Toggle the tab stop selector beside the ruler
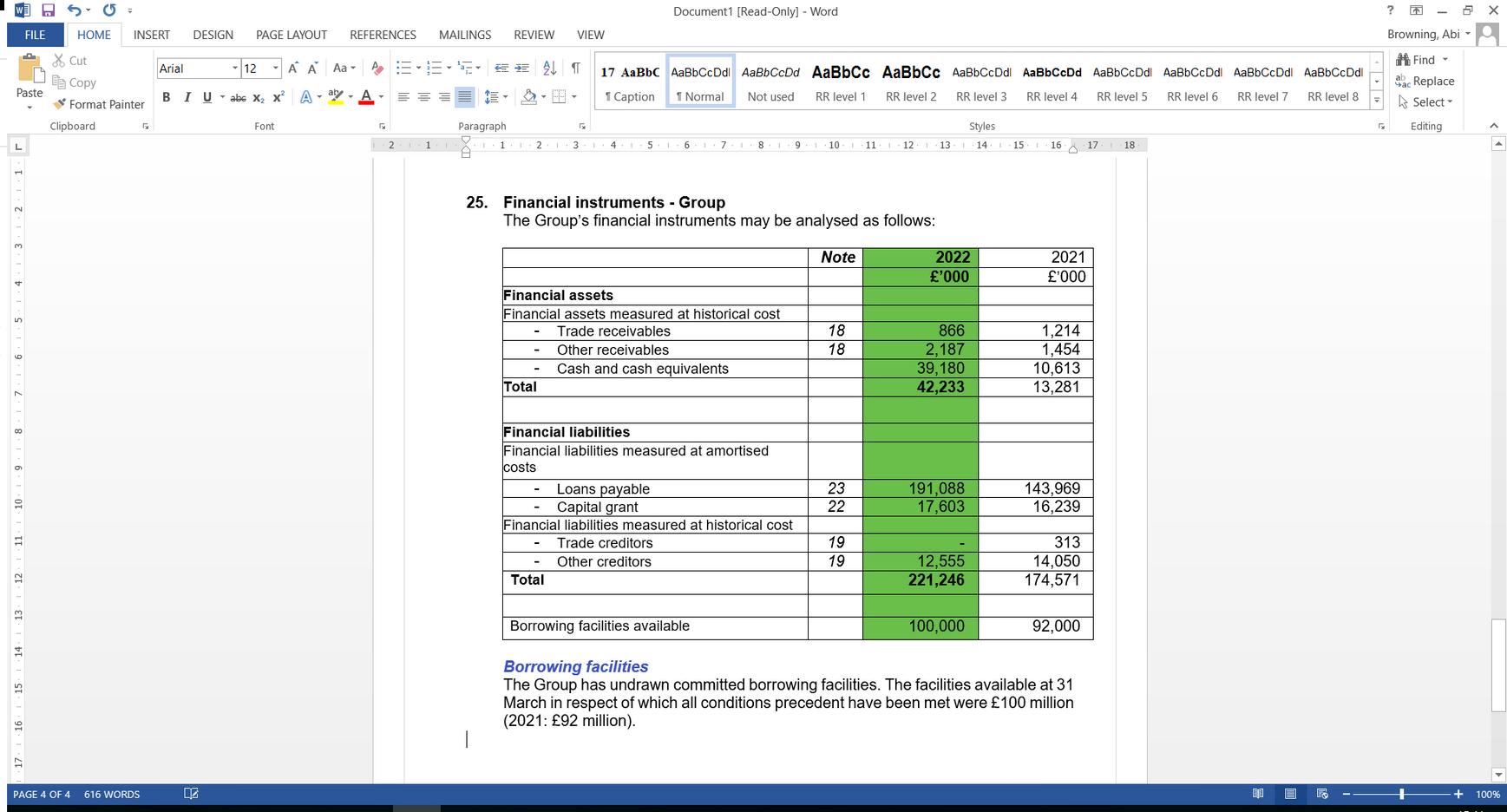Viewport: 1507px width, 812px height. tap(18, 147)
